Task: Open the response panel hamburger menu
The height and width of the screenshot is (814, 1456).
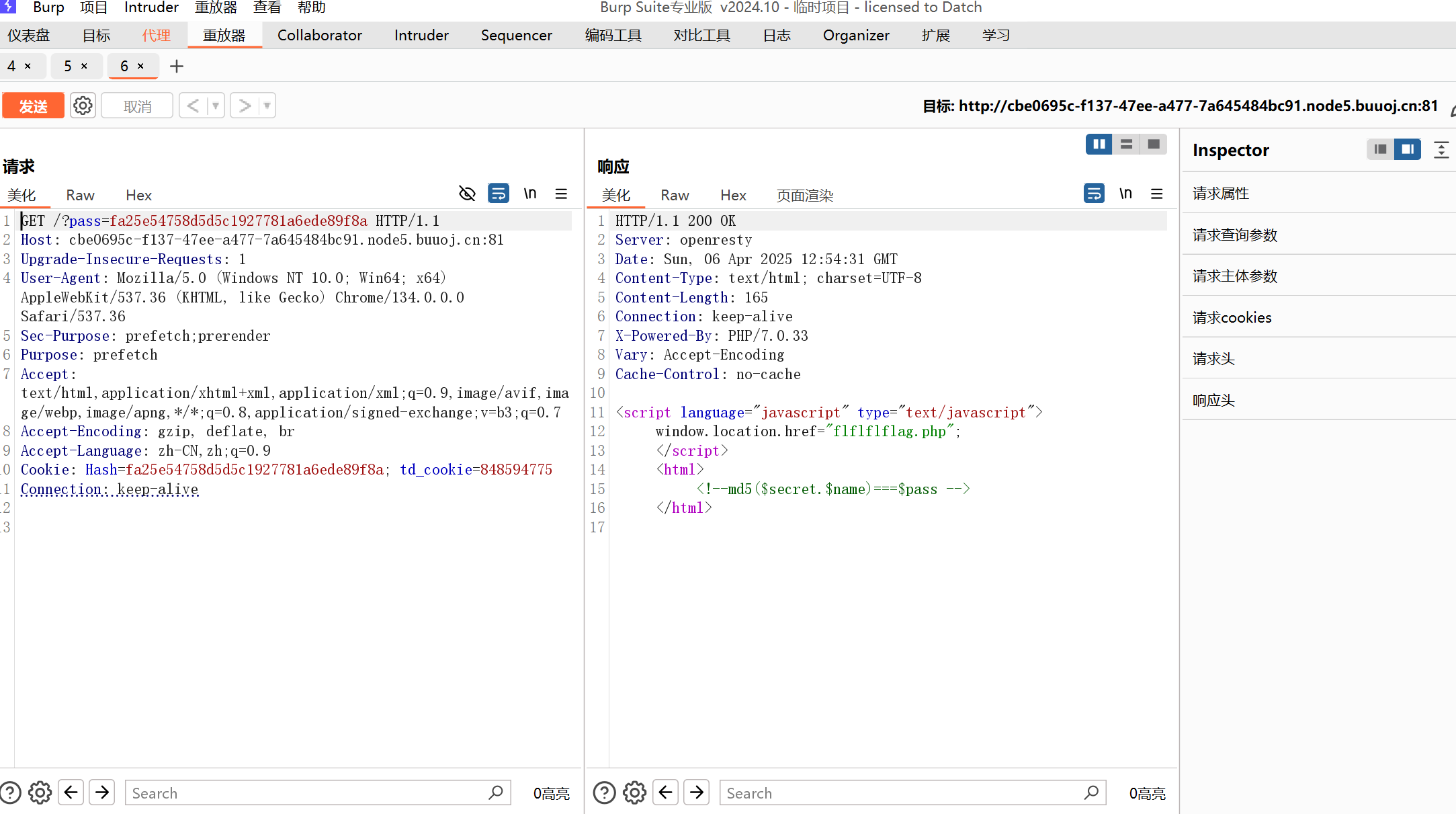Action: [x=1156, y=194]
